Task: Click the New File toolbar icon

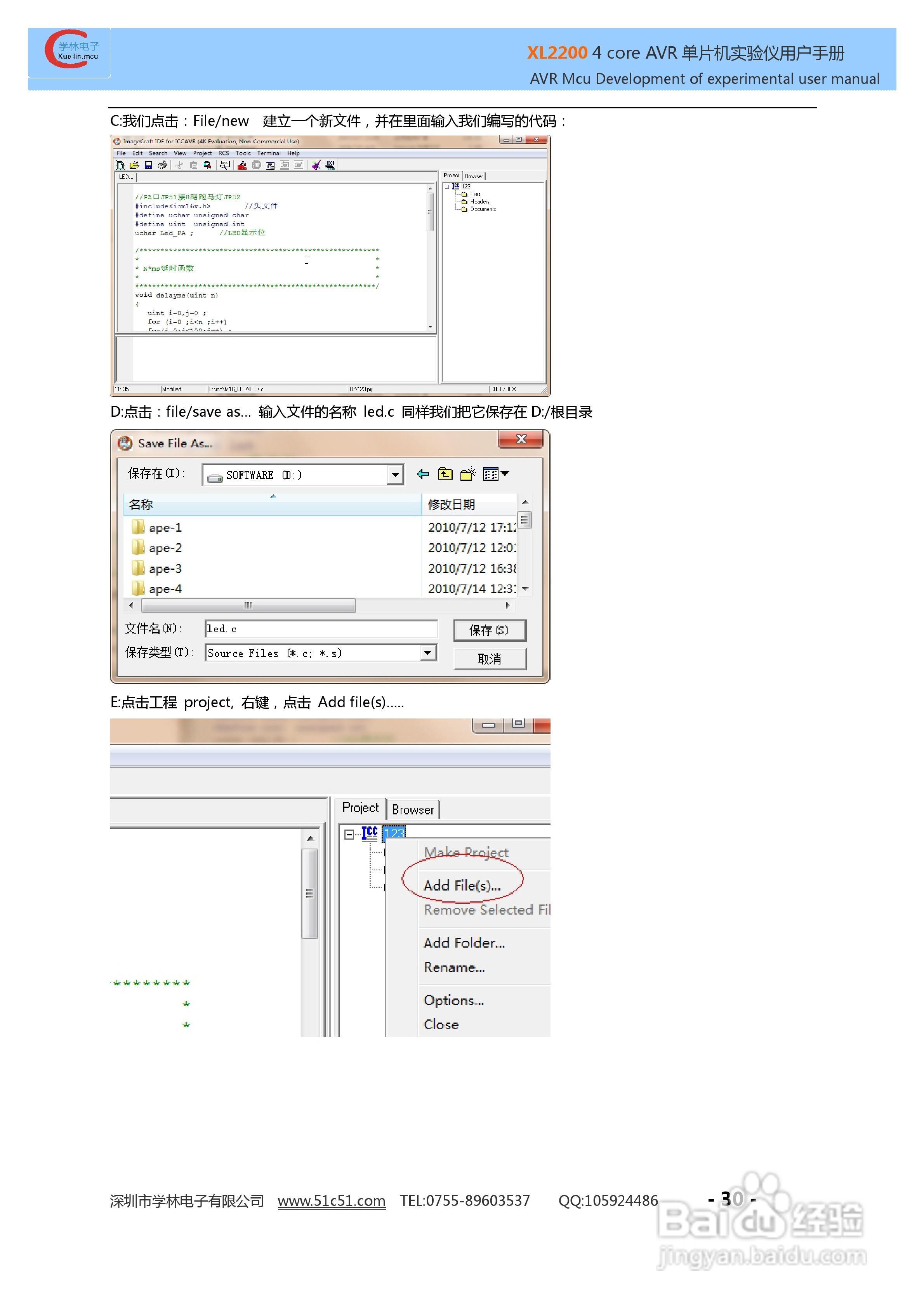Action: coord(120,165)
